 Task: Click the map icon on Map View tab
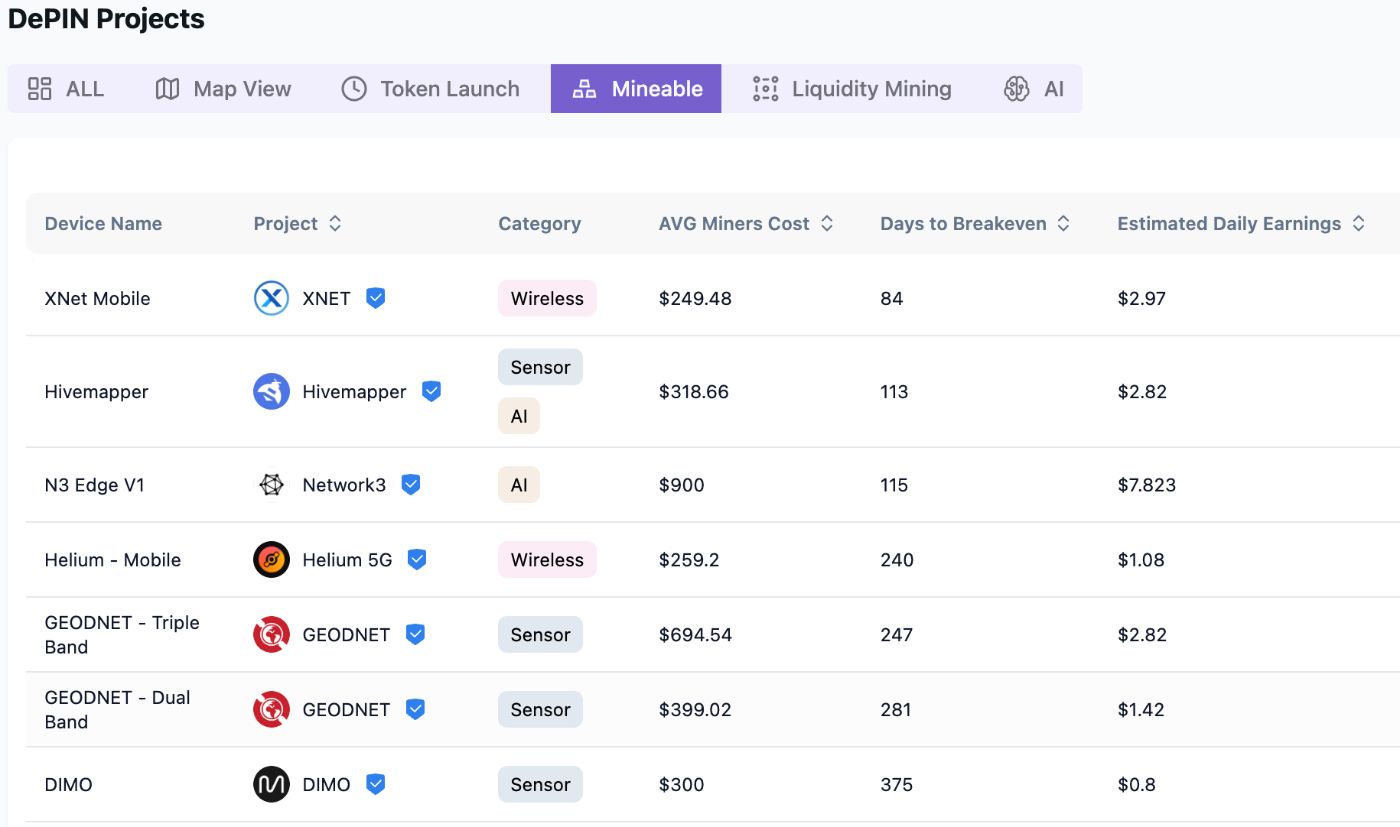(x=167, y=89)
